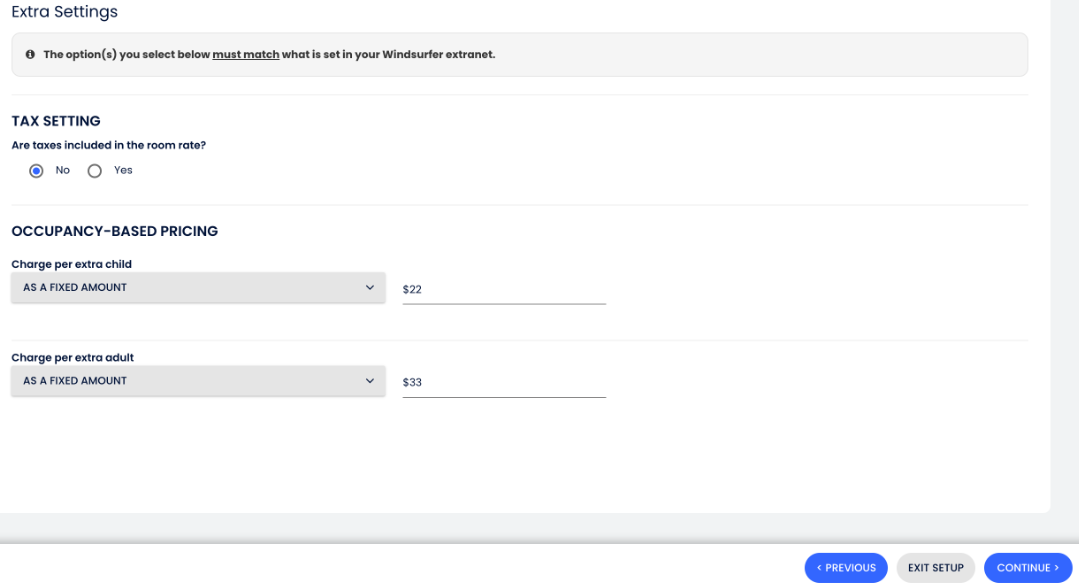Click the TAX SETTING section title
This screenshot has width=1079, height=588.
coord(56,121)
